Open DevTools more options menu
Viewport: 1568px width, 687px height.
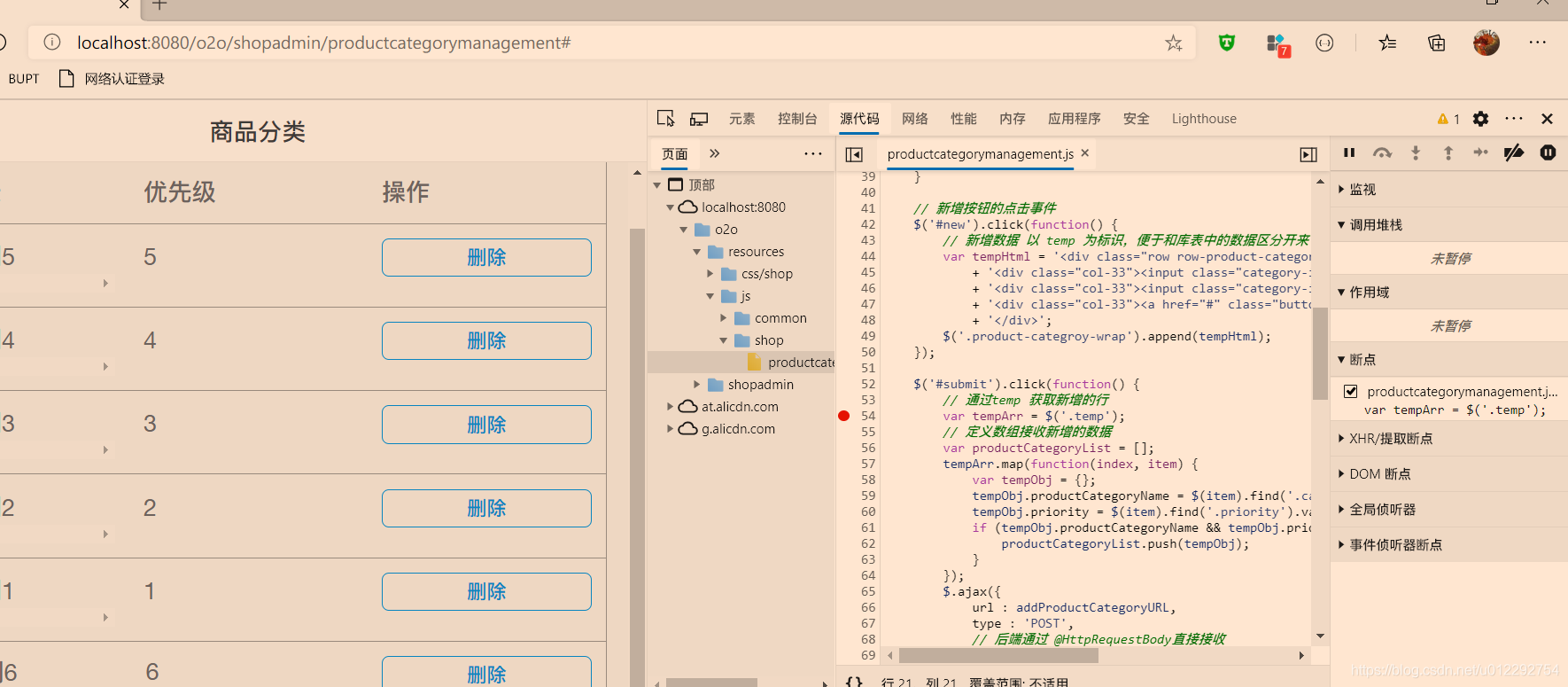click(x=1514, y=119)
